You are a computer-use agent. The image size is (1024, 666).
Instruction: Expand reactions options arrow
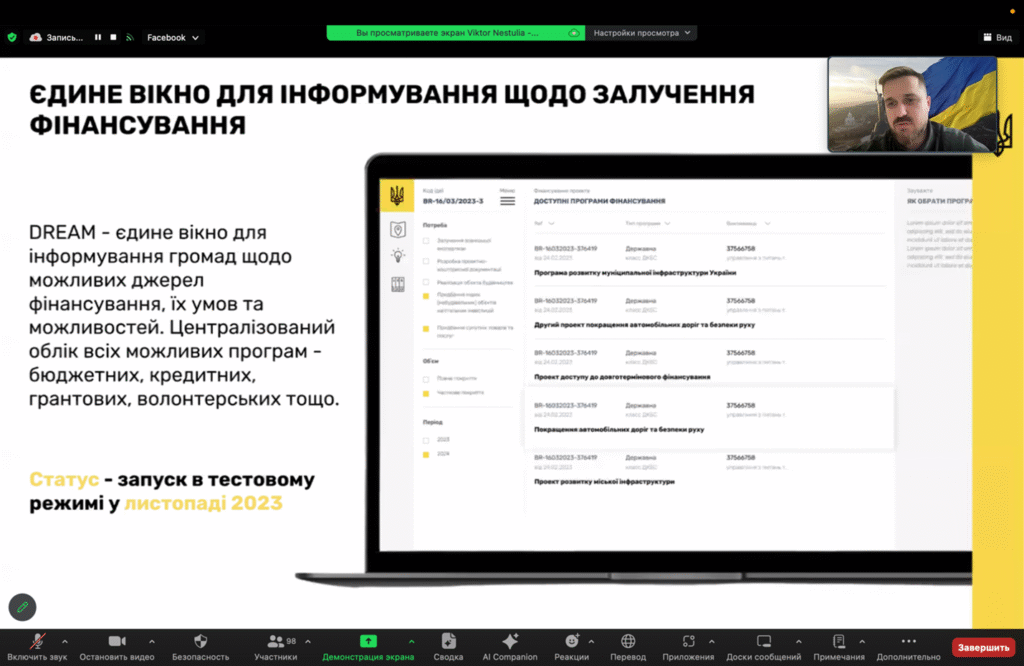click(591, 642)
